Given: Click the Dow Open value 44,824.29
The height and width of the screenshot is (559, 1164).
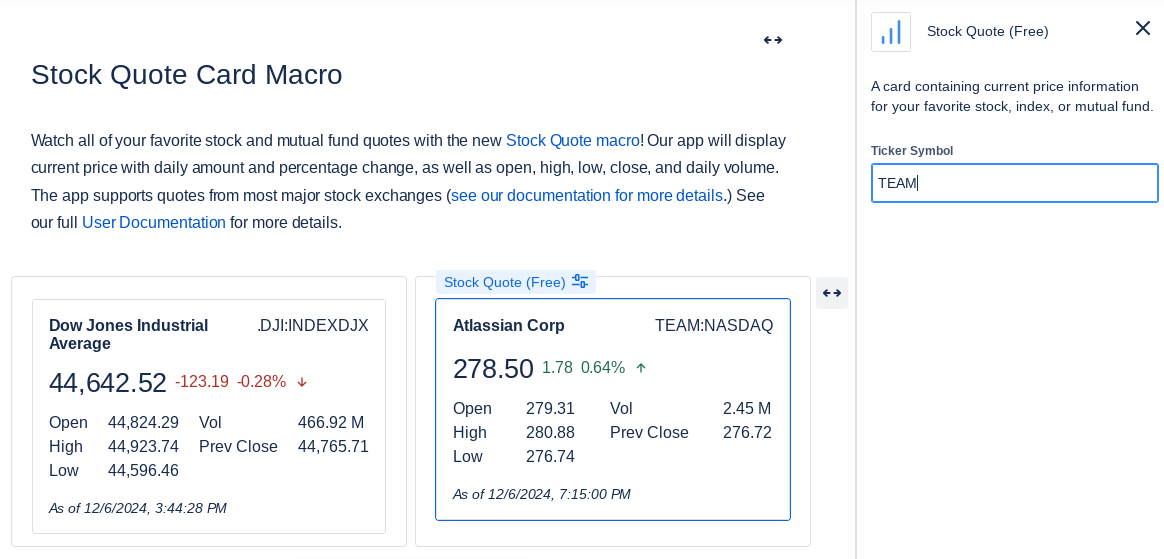Looking at the screenshot, I should point(143,422).
